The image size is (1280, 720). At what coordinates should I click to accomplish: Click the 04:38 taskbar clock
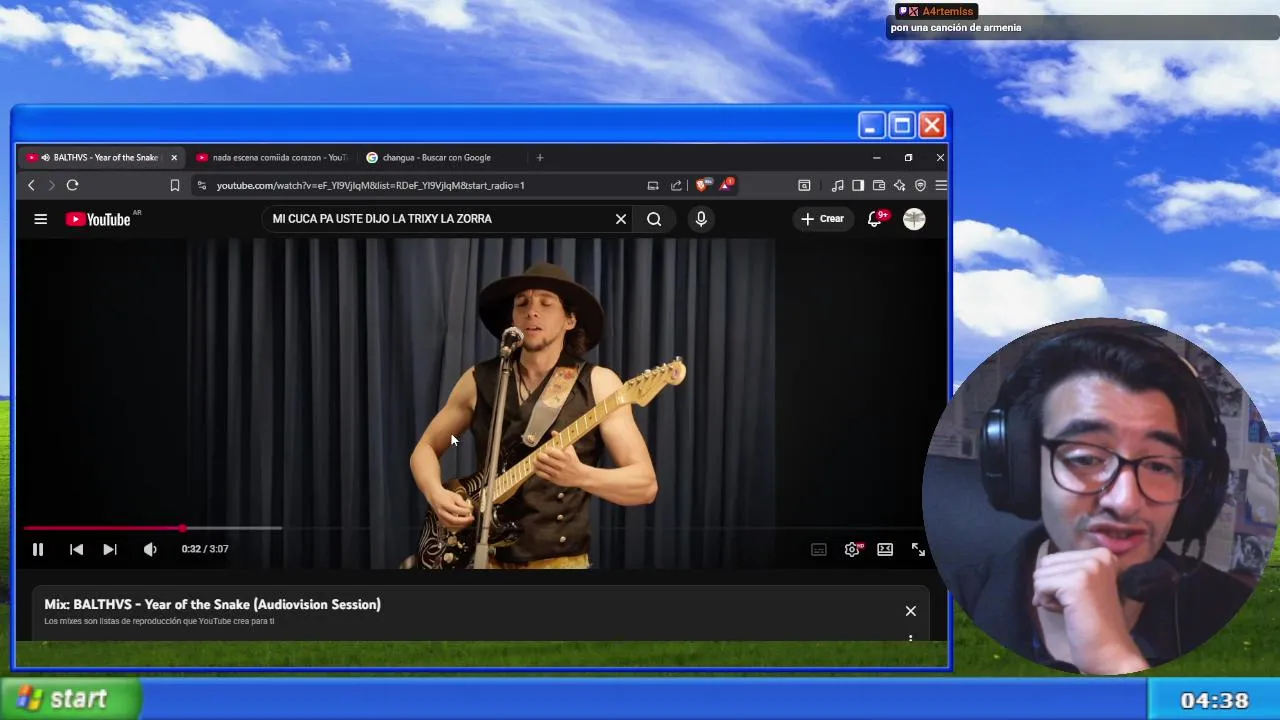coord(1214,701)
